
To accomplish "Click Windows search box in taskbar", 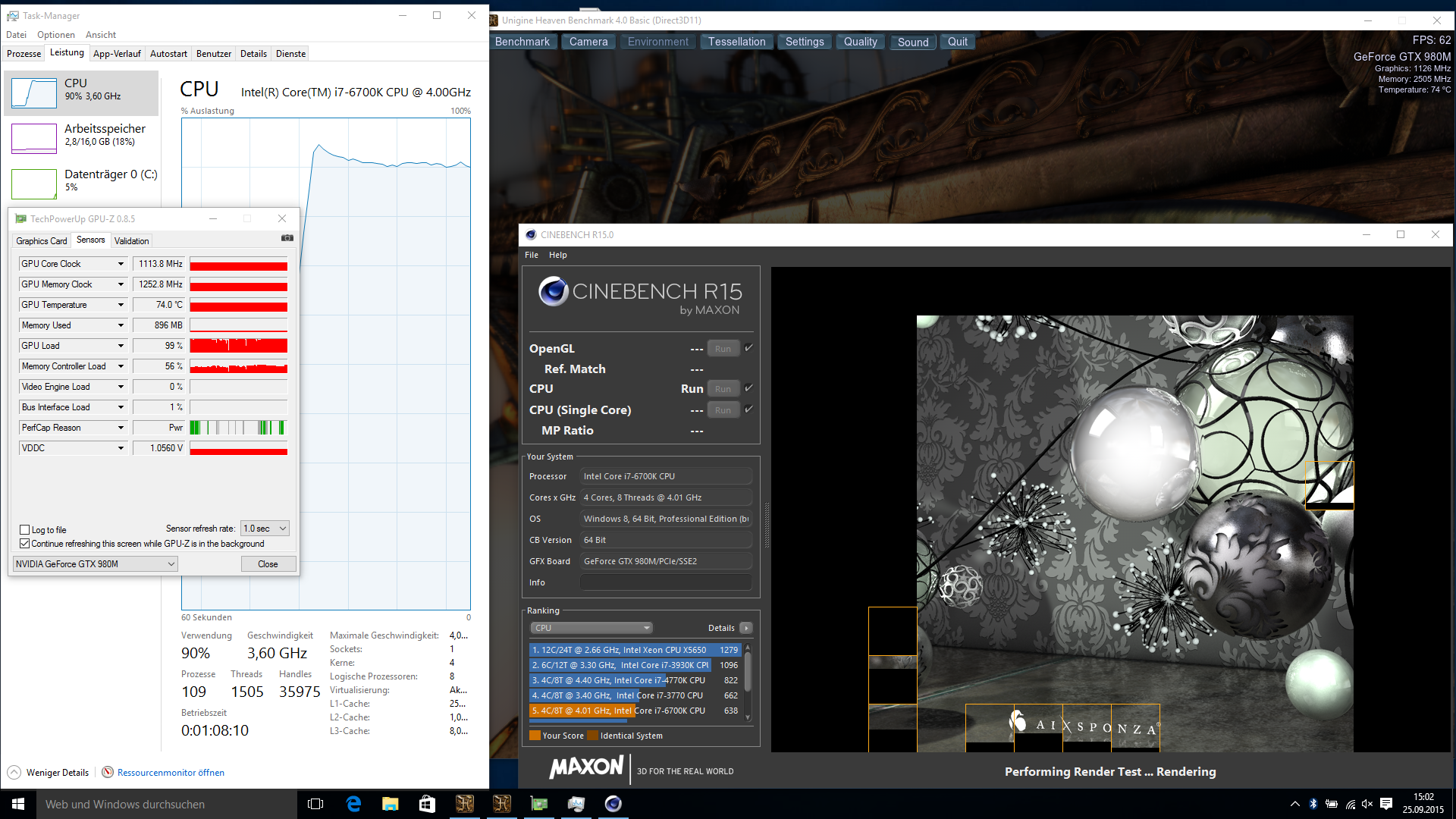I will [x=167, y=804].
